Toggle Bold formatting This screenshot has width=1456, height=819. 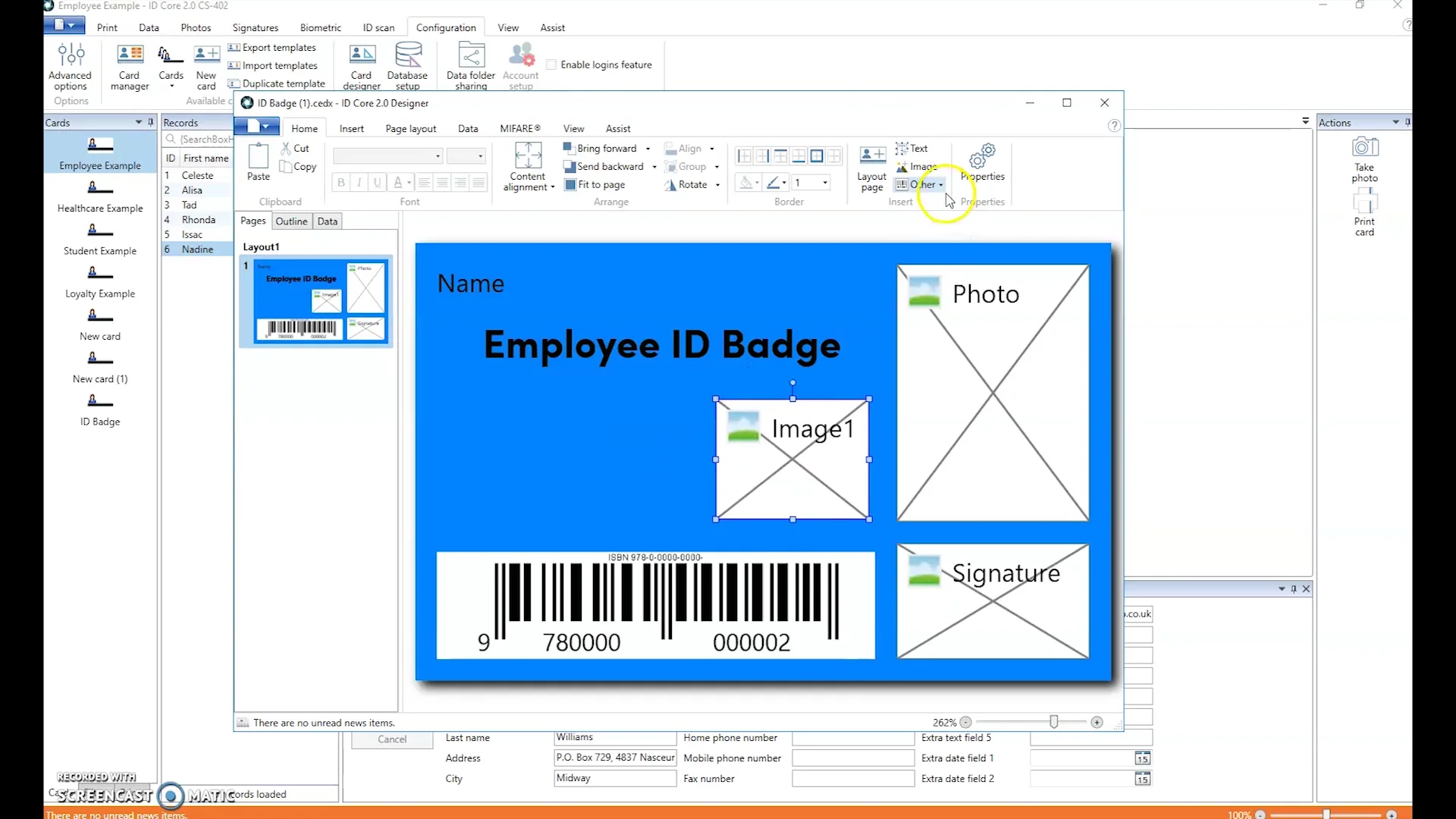(x=341, y=182)
